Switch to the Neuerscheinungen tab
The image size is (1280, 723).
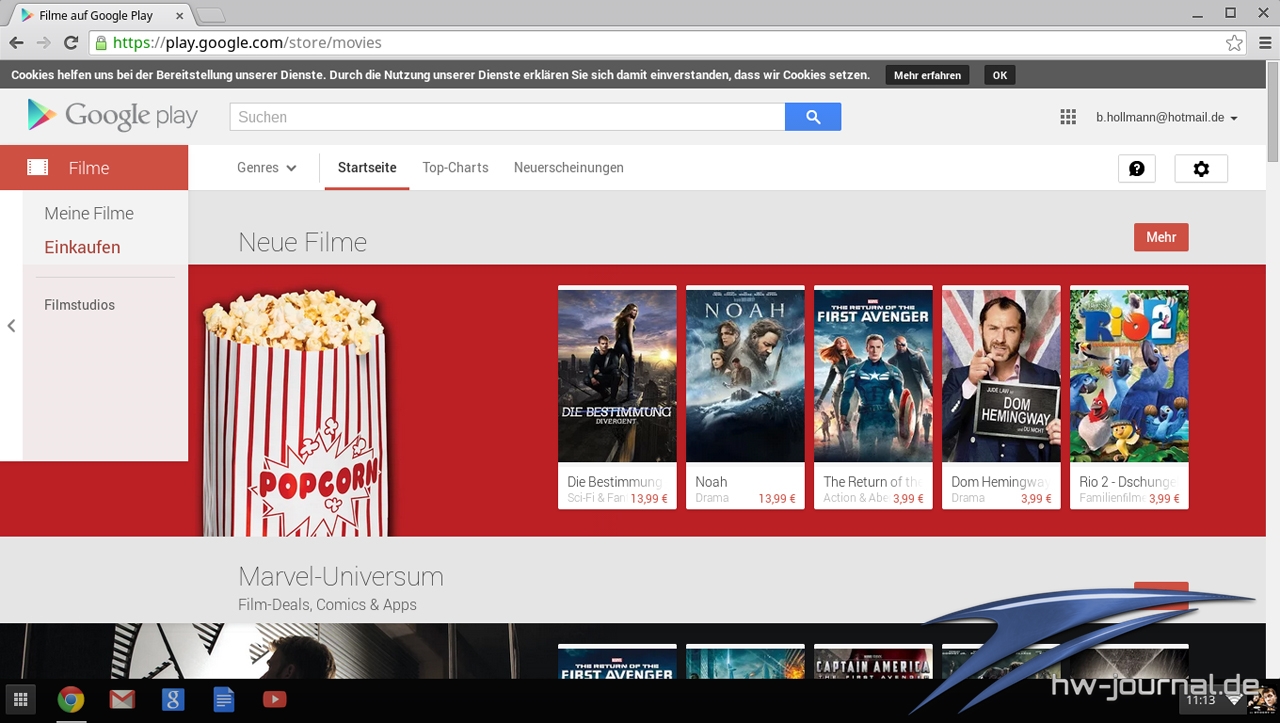tap(569, 168)
